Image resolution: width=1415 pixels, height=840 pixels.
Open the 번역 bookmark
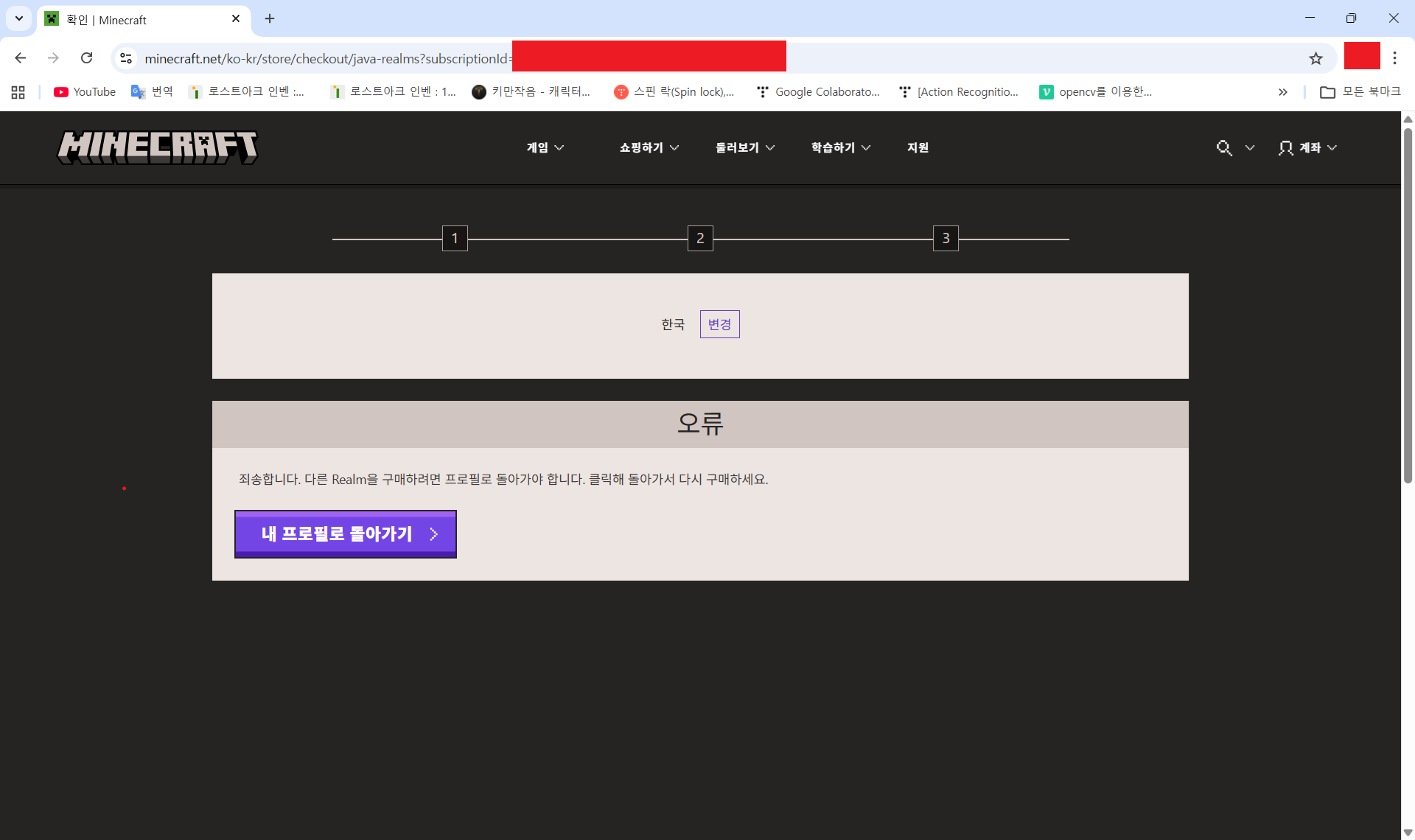click(x=152, y=92)
